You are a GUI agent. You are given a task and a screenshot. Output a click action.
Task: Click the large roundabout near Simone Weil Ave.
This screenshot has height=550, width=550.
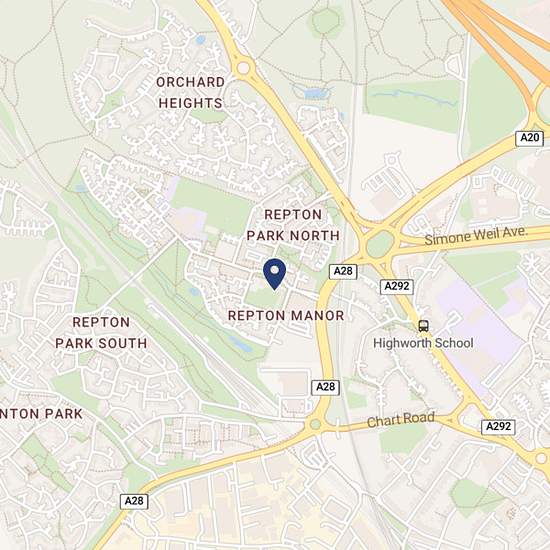[x=380, y=244]
